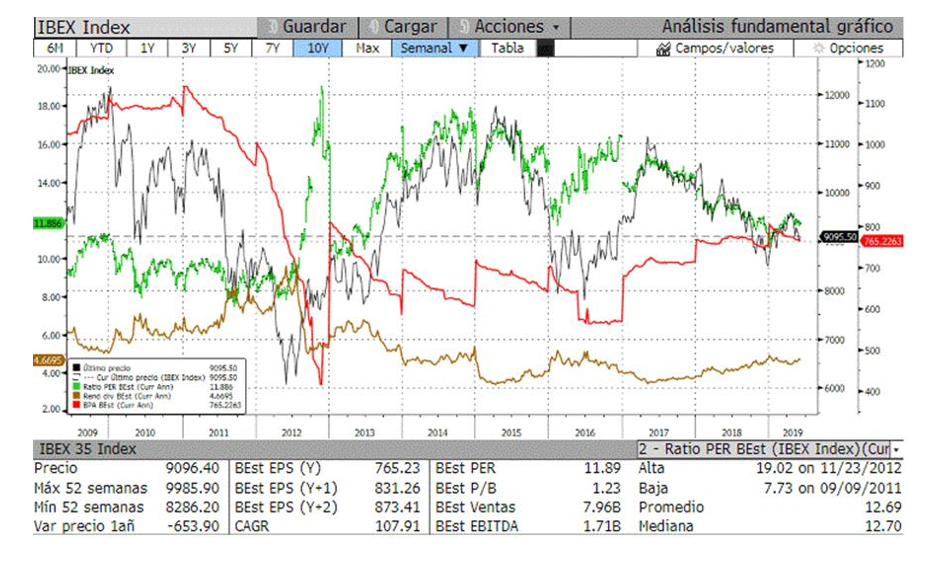Click the green Ratio PER BEst legend swatch
Screen dimensions: 941x565
point(76,387)
